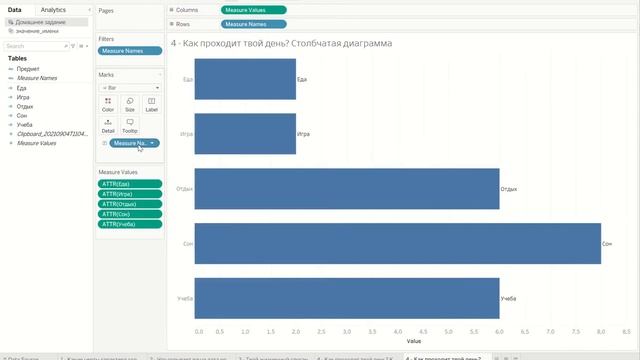Screen dimensions: 640x360
Task: Switch to the Data tab
Action: coord(15,10)
